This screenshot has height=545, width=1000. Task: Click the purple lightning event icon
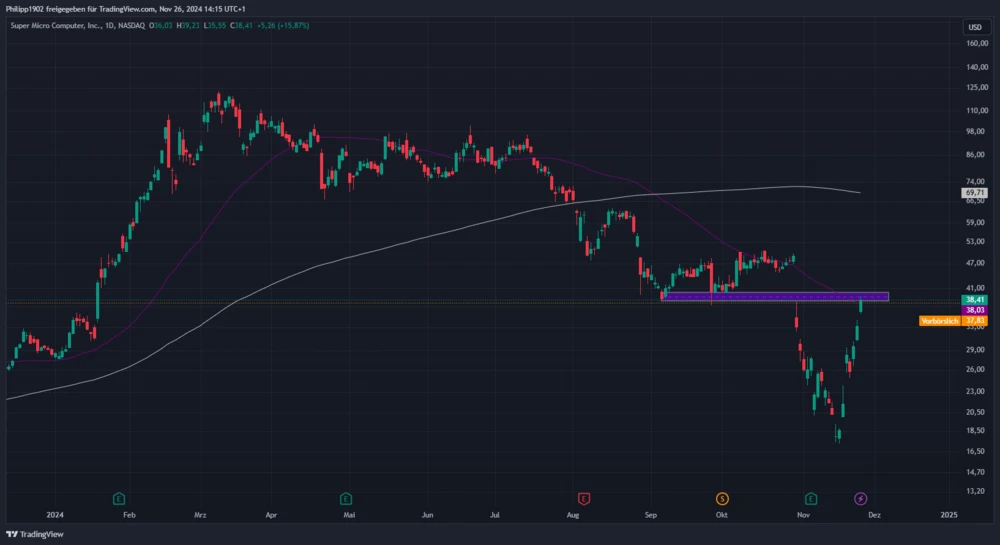[860, 498]
